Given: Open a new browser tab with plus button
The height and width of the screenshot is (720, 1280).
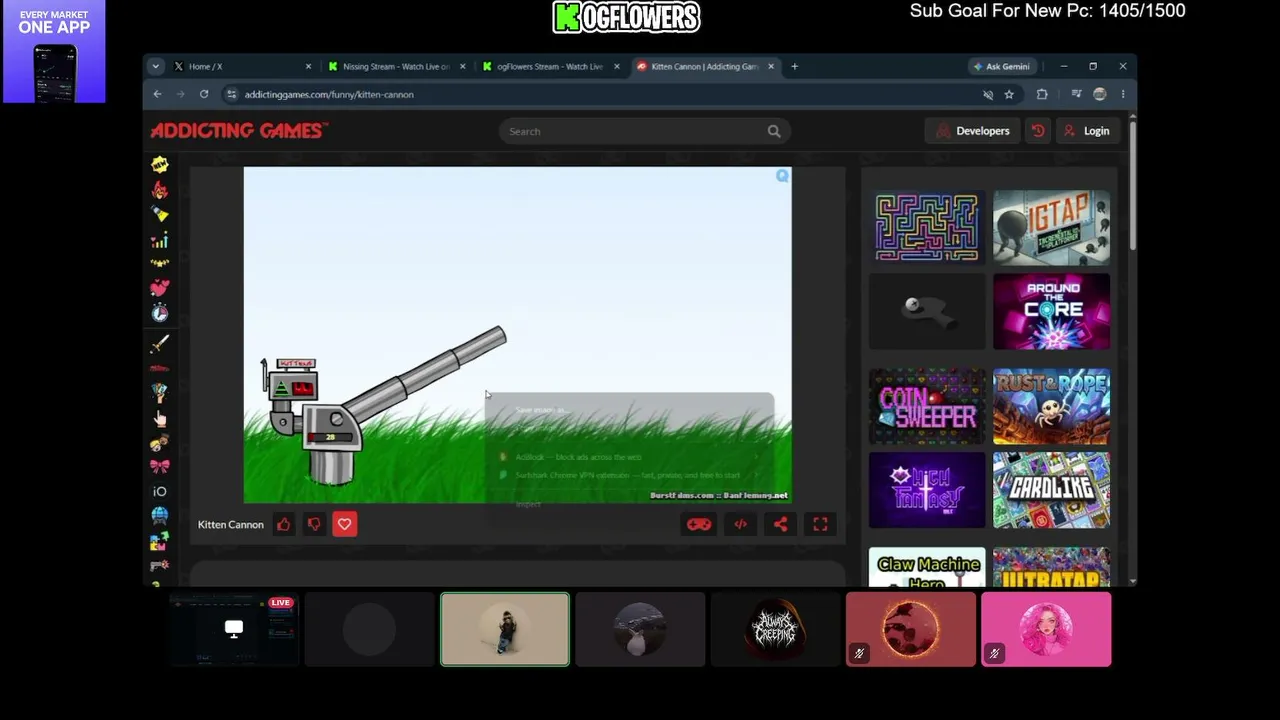Looking at the screenshot, I should 795,66.
